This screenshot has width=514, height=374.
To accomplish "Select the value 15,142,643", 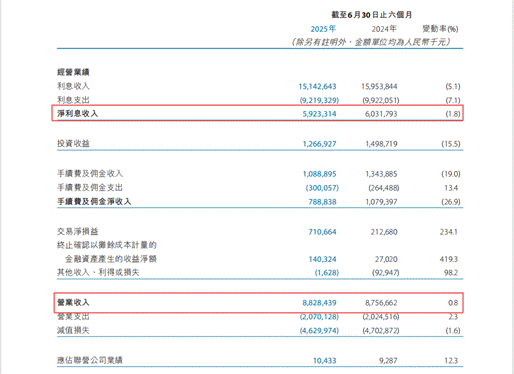I will click(317, 87).
